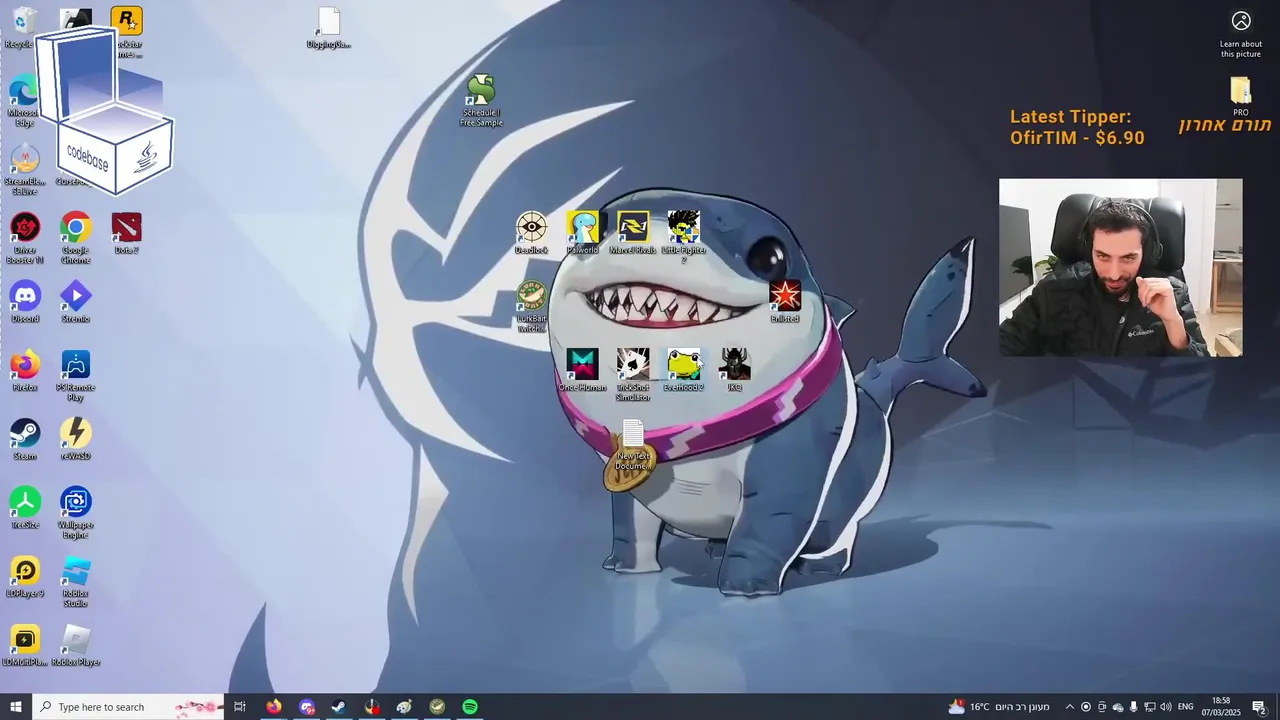Launch IXG game shortcut with helmet icon
Screen dimensions: 1280x720
point(734,370)
